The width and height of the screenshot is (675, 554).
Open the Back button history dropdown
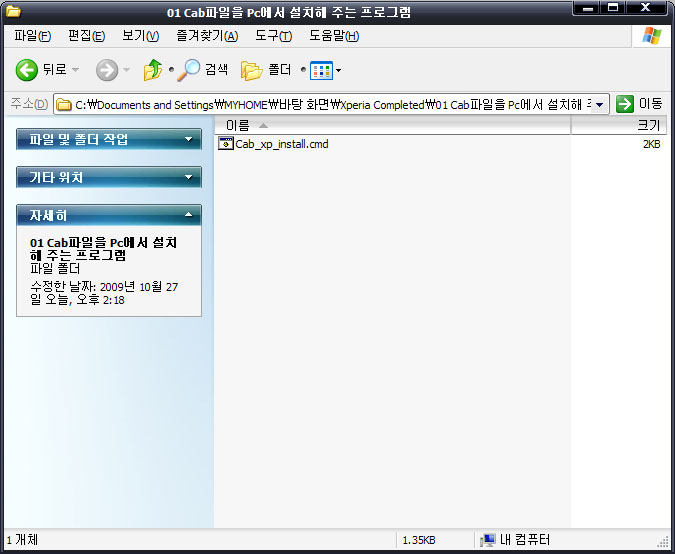[x=76, y=70]
